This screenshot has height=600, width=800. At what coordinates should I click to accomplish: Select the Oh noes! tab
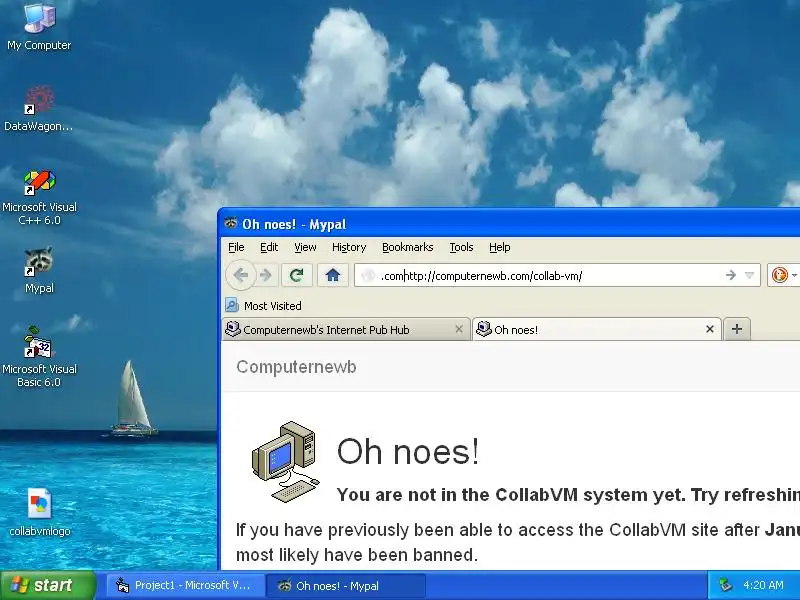click(x=596, y=330)
